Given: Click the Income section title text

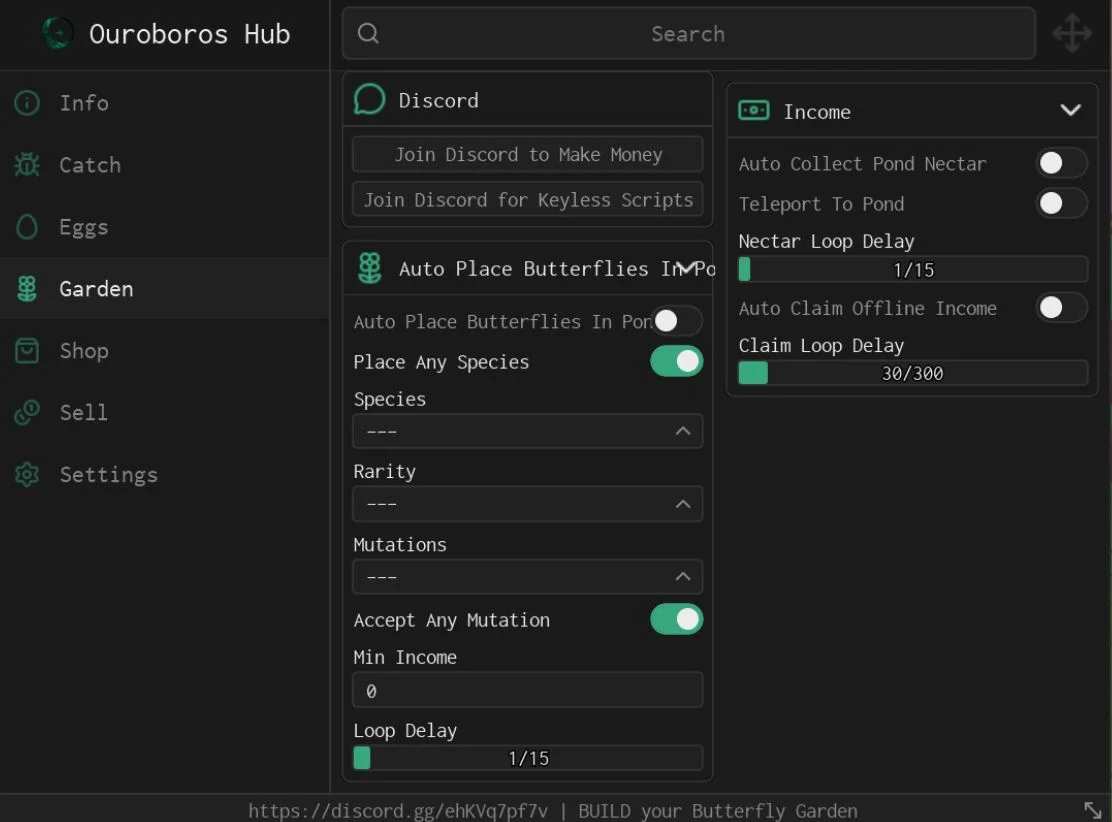Looking at the screenshot, I should point(817,111).
